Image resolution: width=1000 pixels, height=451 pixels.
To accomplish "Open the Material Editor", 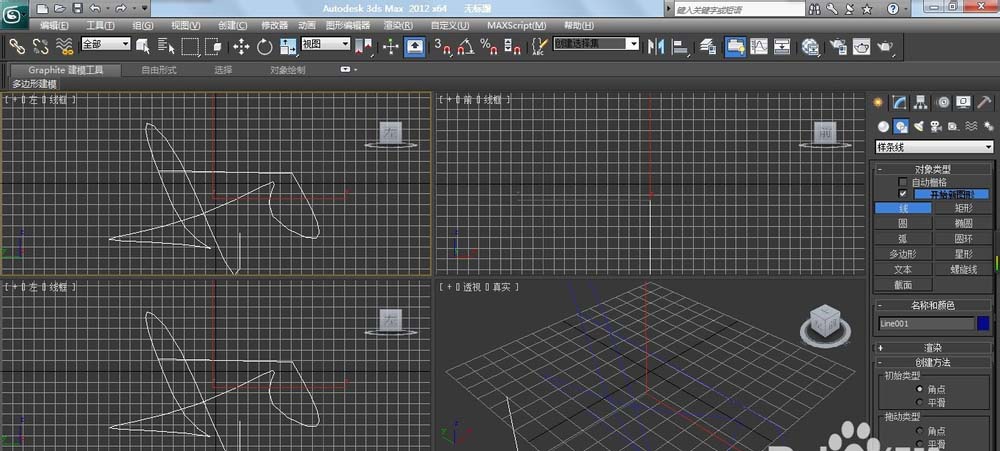I will point(811,46).
